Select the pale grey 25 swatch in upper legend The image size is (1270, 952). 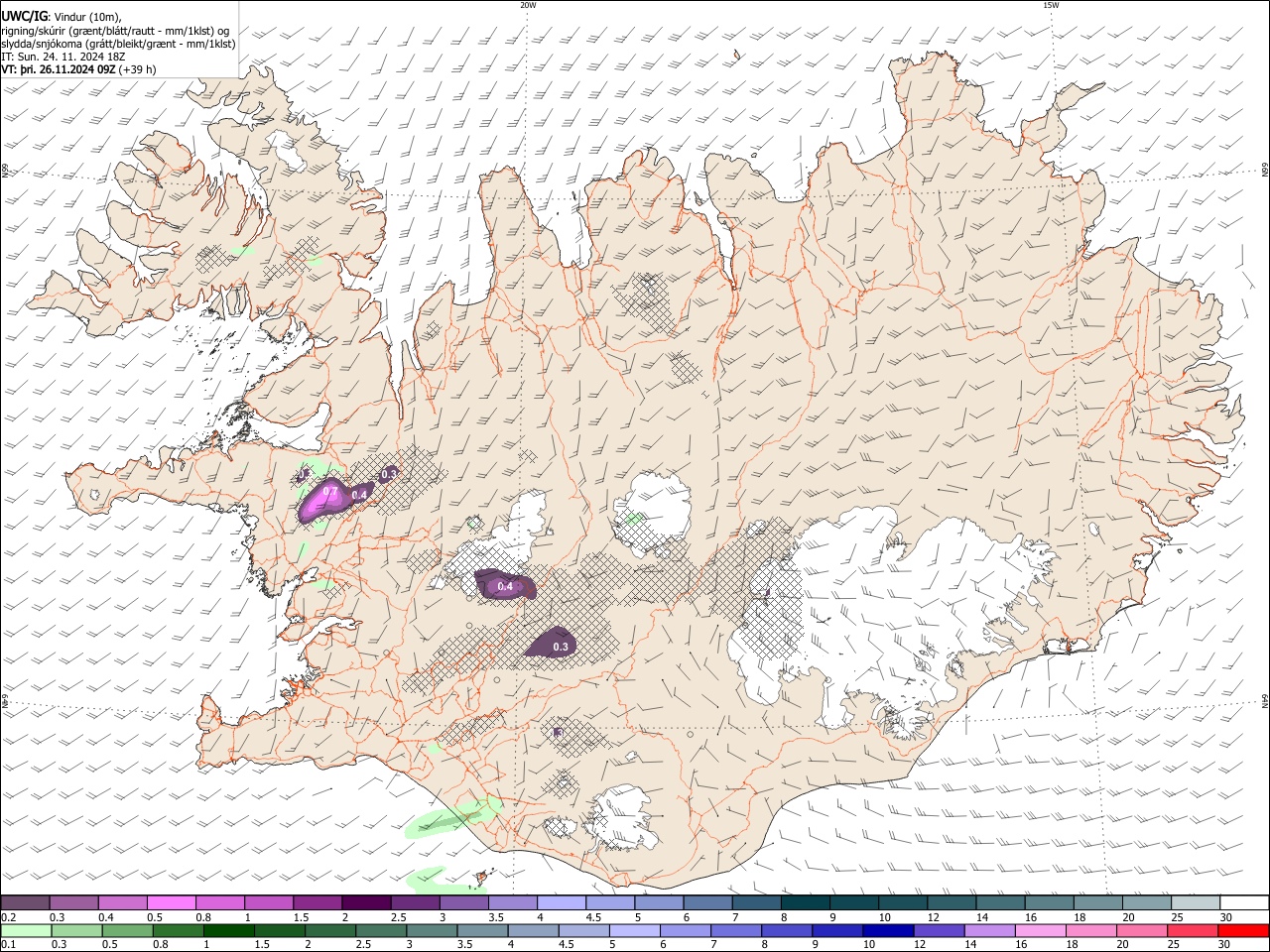coord(1197,903)
